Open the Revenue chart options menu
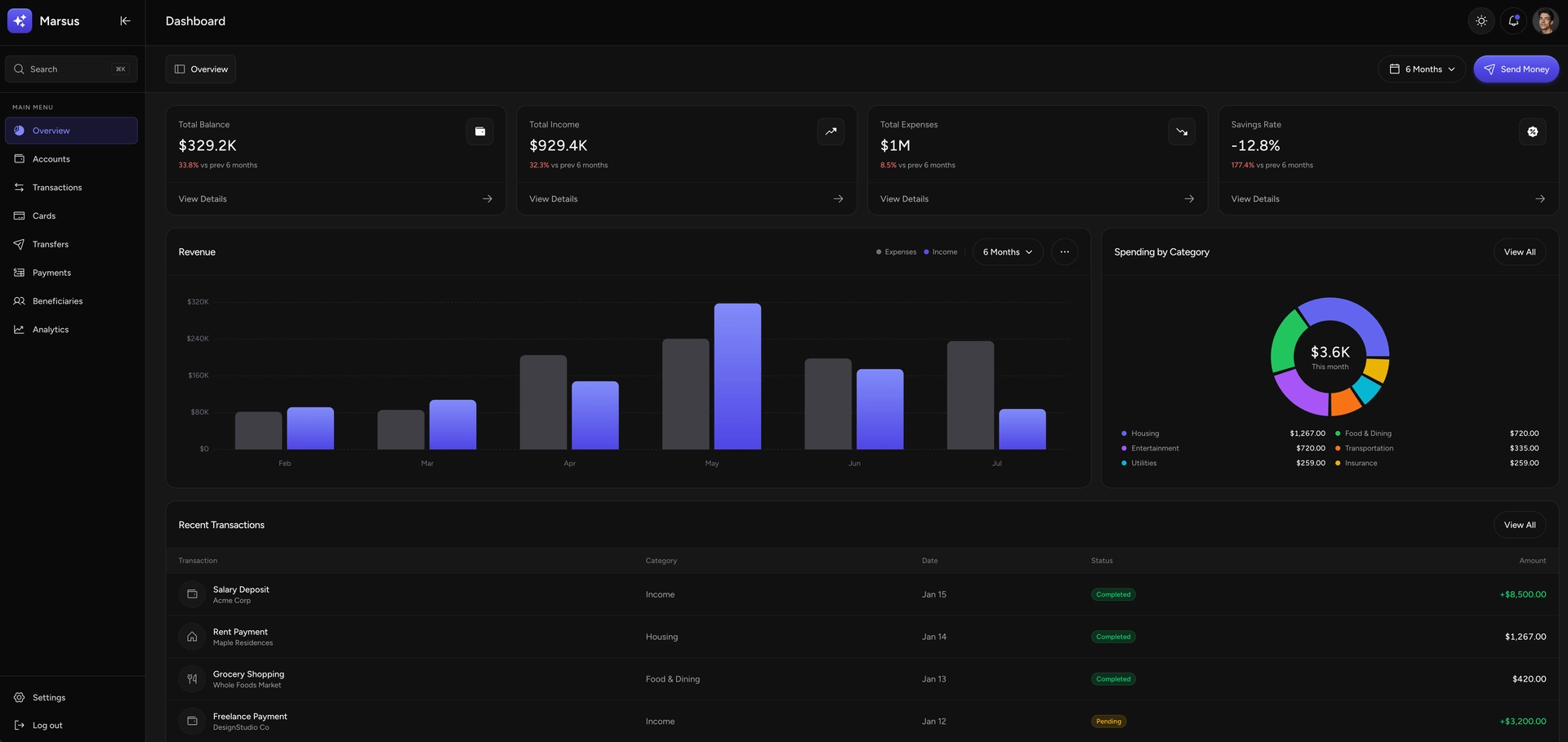 (x=1064, y=251)
